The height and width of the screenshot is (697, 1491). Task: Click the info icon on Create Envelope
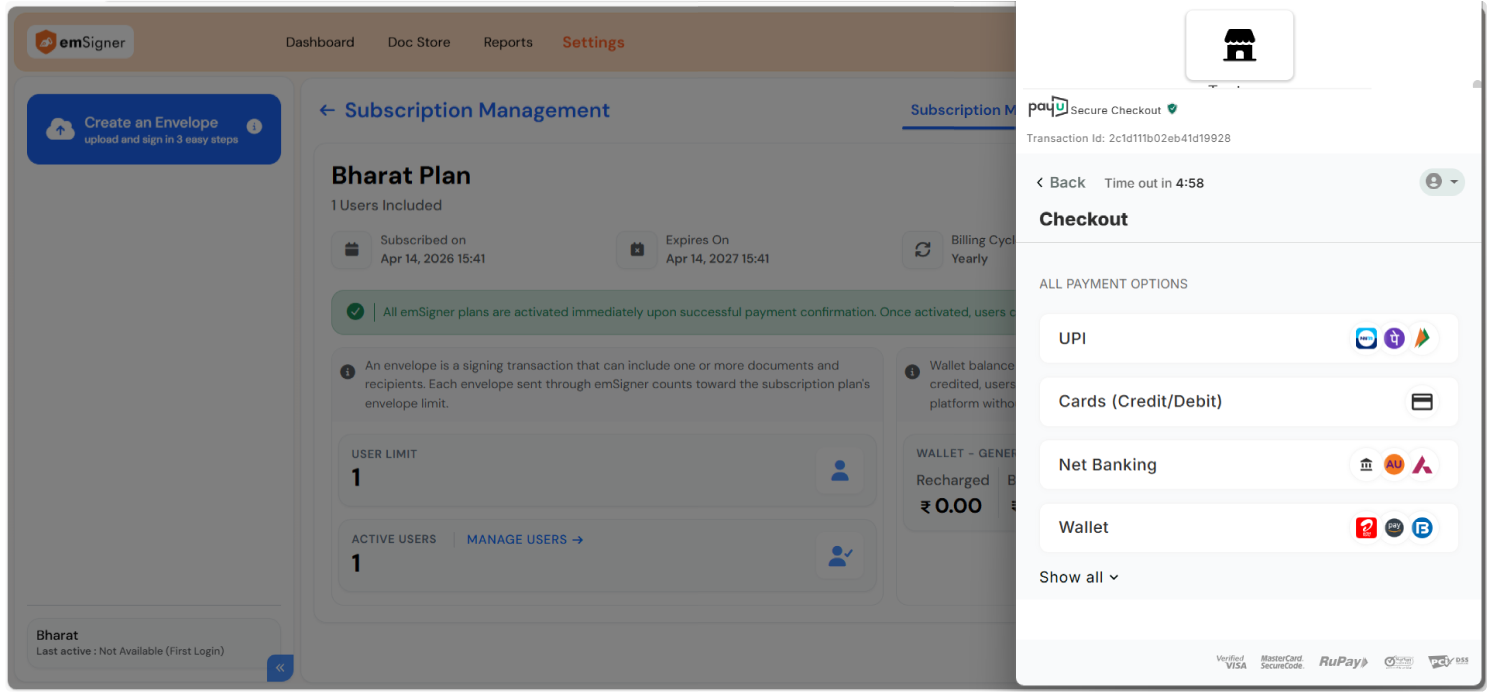pos(254,127)
